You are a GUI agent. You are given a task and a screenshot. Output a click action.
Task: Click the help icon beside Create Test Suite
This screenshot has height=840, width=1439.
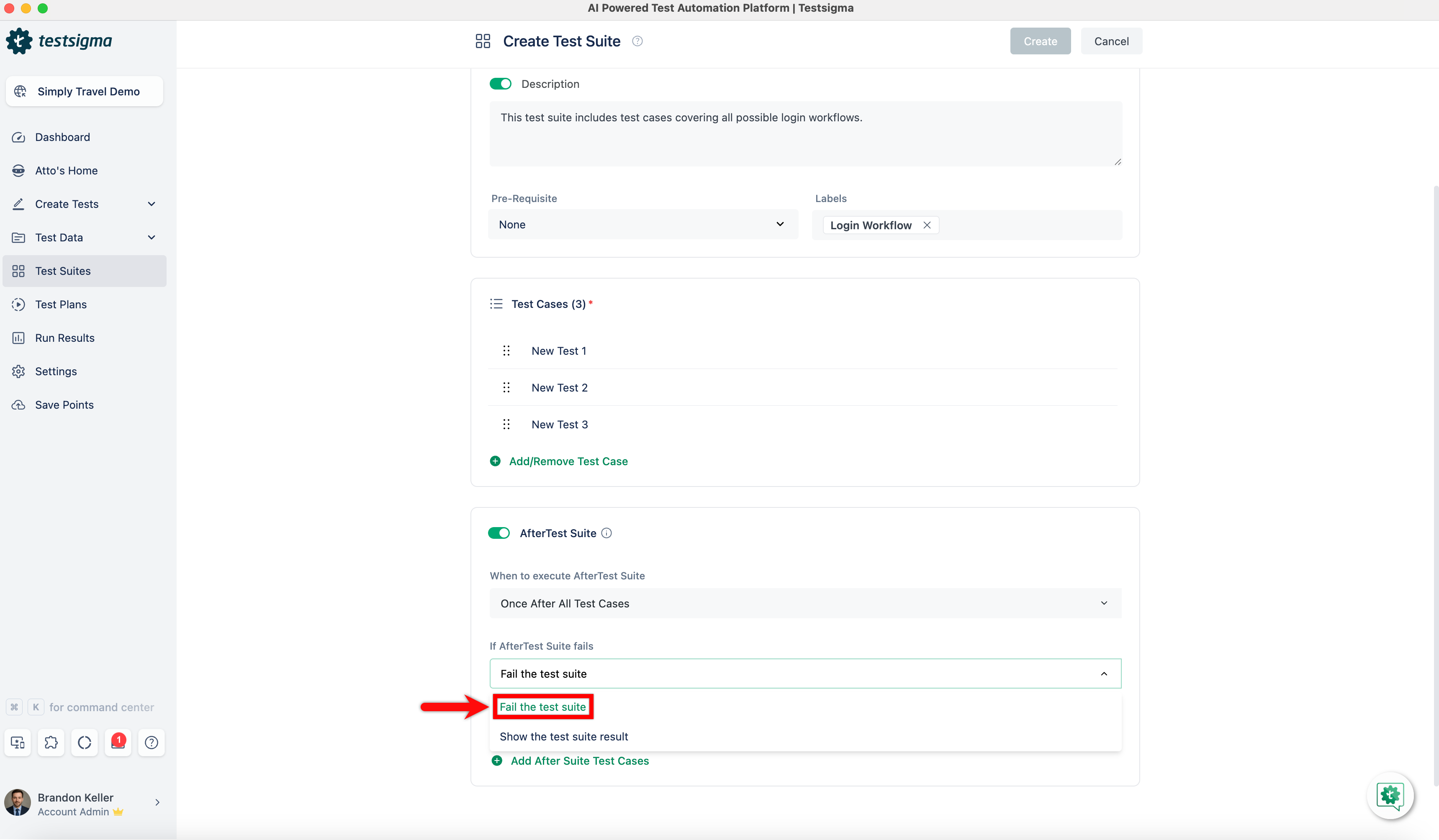tap(637, 41)
